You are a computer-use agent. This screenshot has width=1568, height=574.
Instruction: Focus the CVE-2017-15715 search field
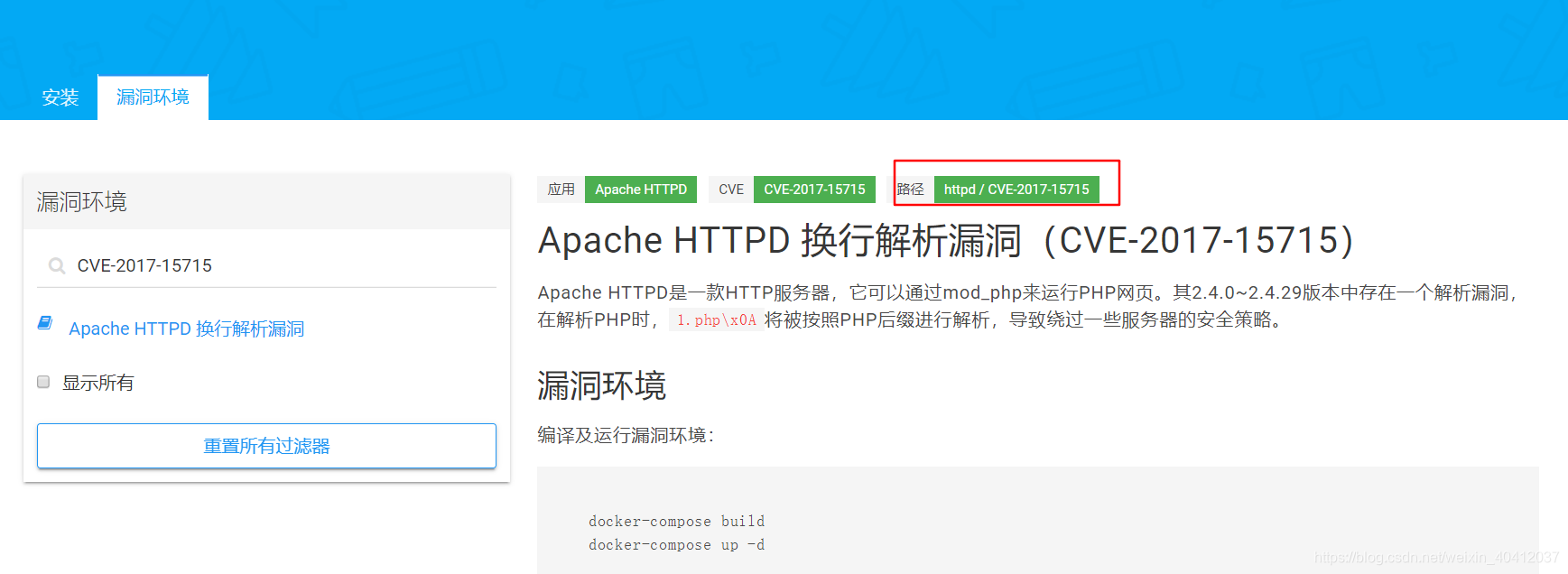(x=266, y=266)
